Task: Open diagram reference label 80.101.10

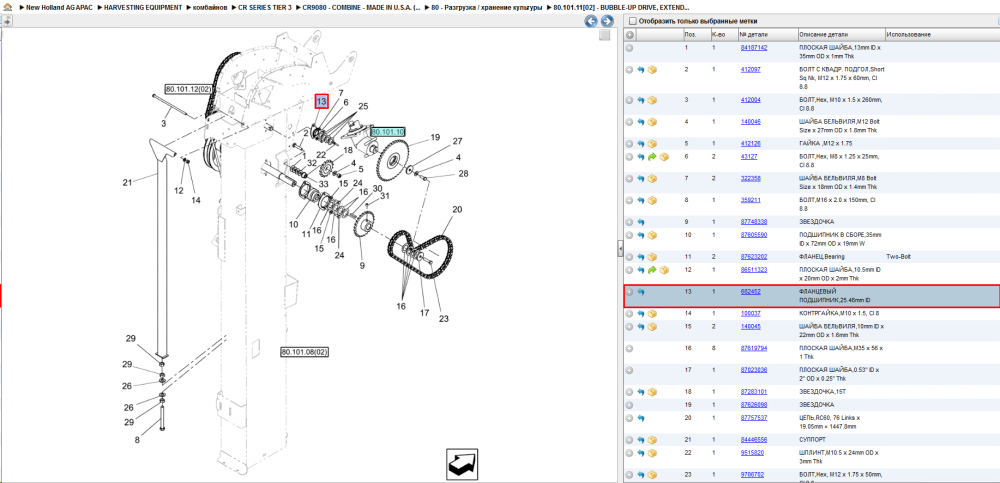Action: 388,131
